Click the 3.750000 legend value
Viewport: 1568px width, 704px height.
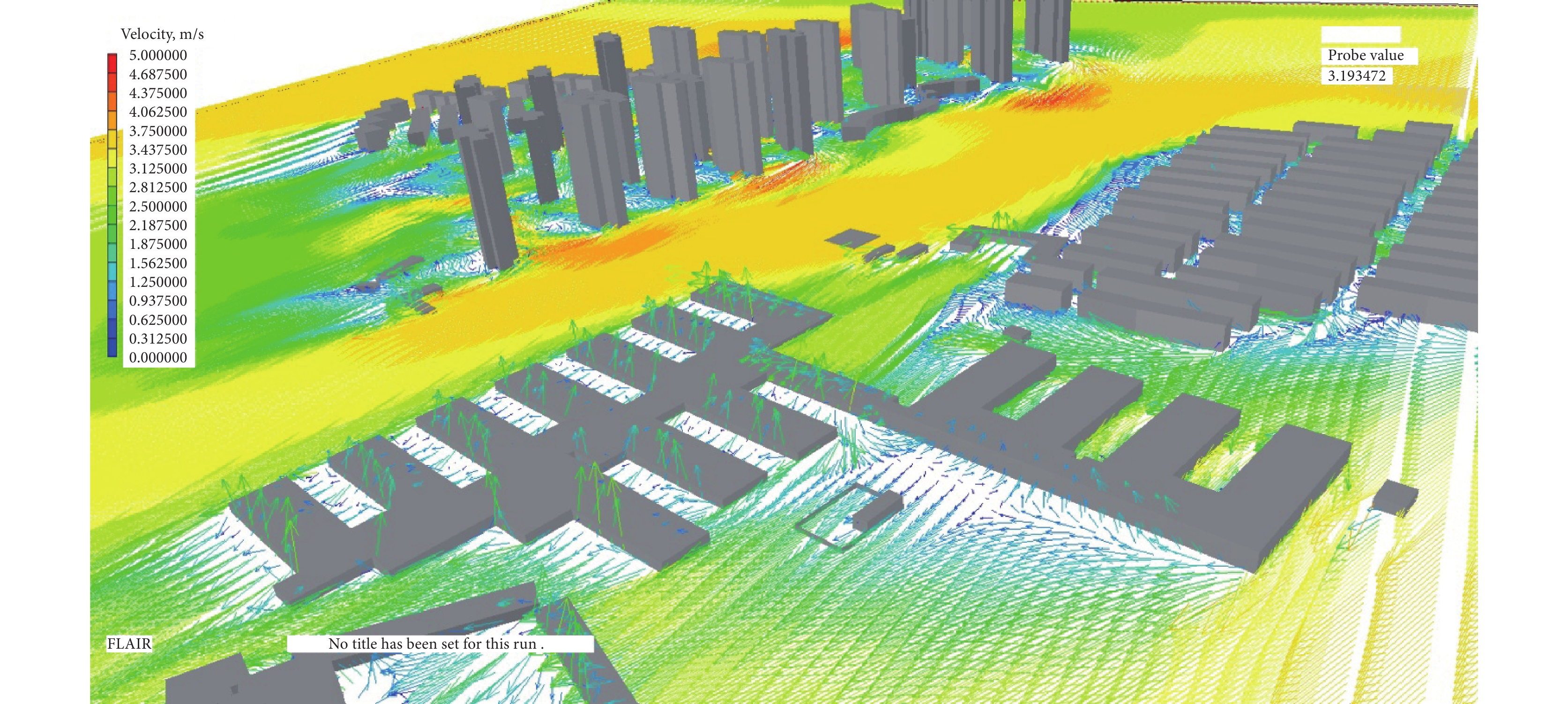[157, 131]
